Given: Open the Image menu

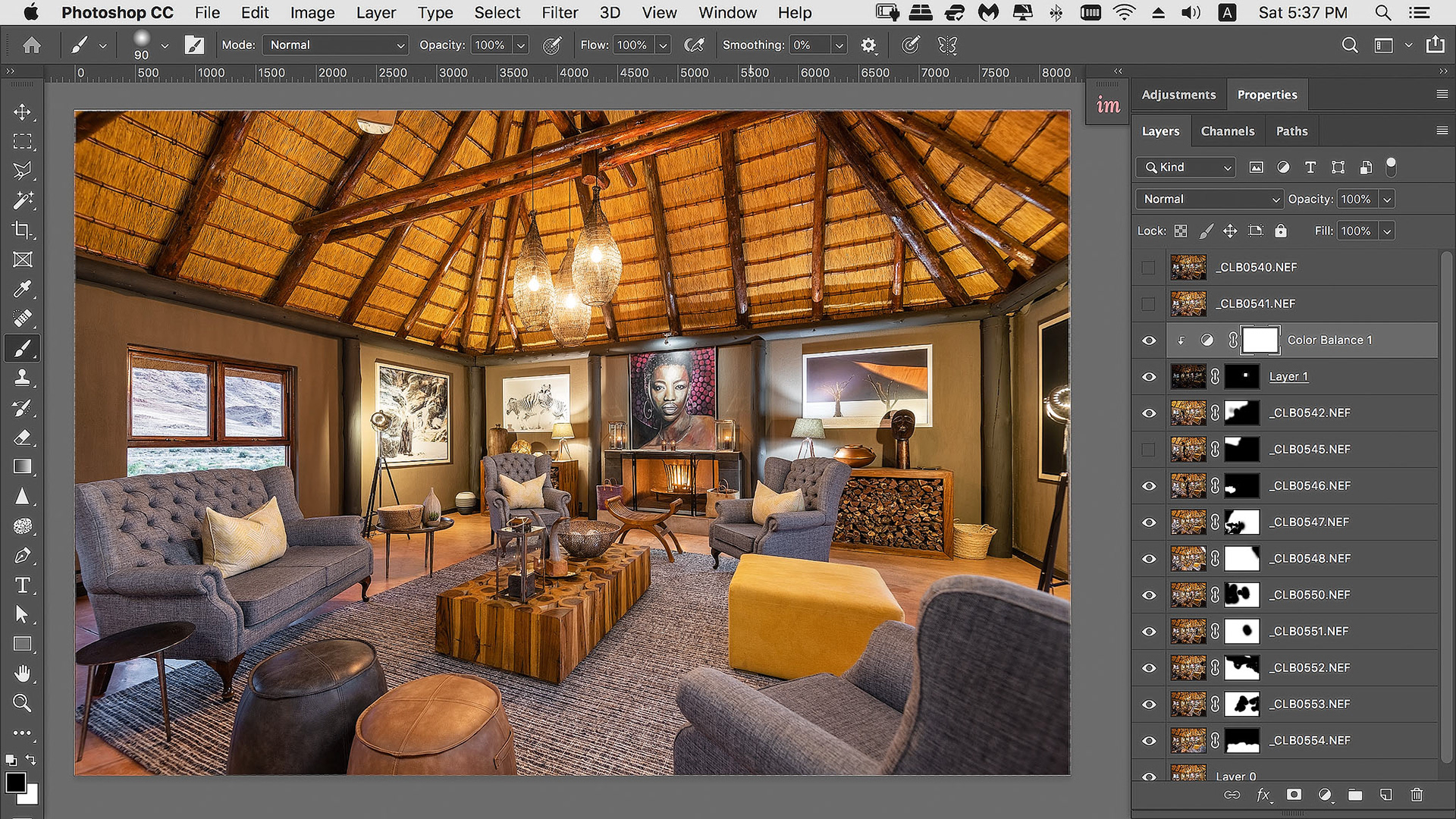Looking at the screenshot, I should coord(312,13).
